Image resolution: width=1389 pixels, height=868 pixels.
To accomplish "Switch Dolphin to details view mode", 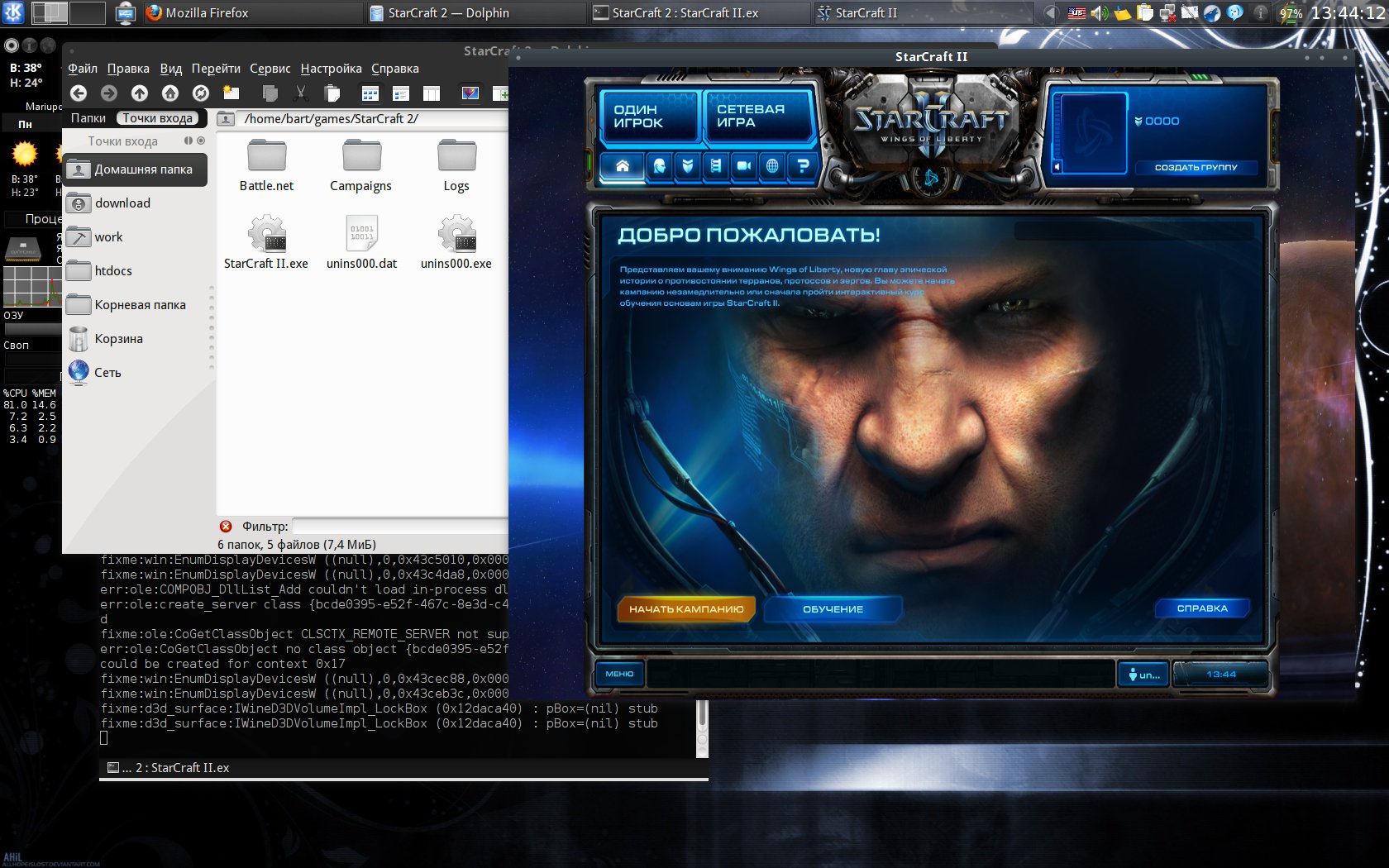I will click(401, 93).
